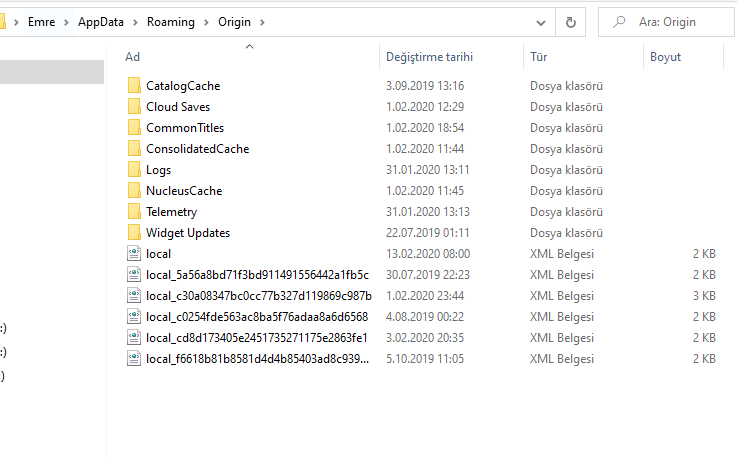Expand chevron after Origin in address bar
This screenshot has height=458, width=737.
(262, 22)
